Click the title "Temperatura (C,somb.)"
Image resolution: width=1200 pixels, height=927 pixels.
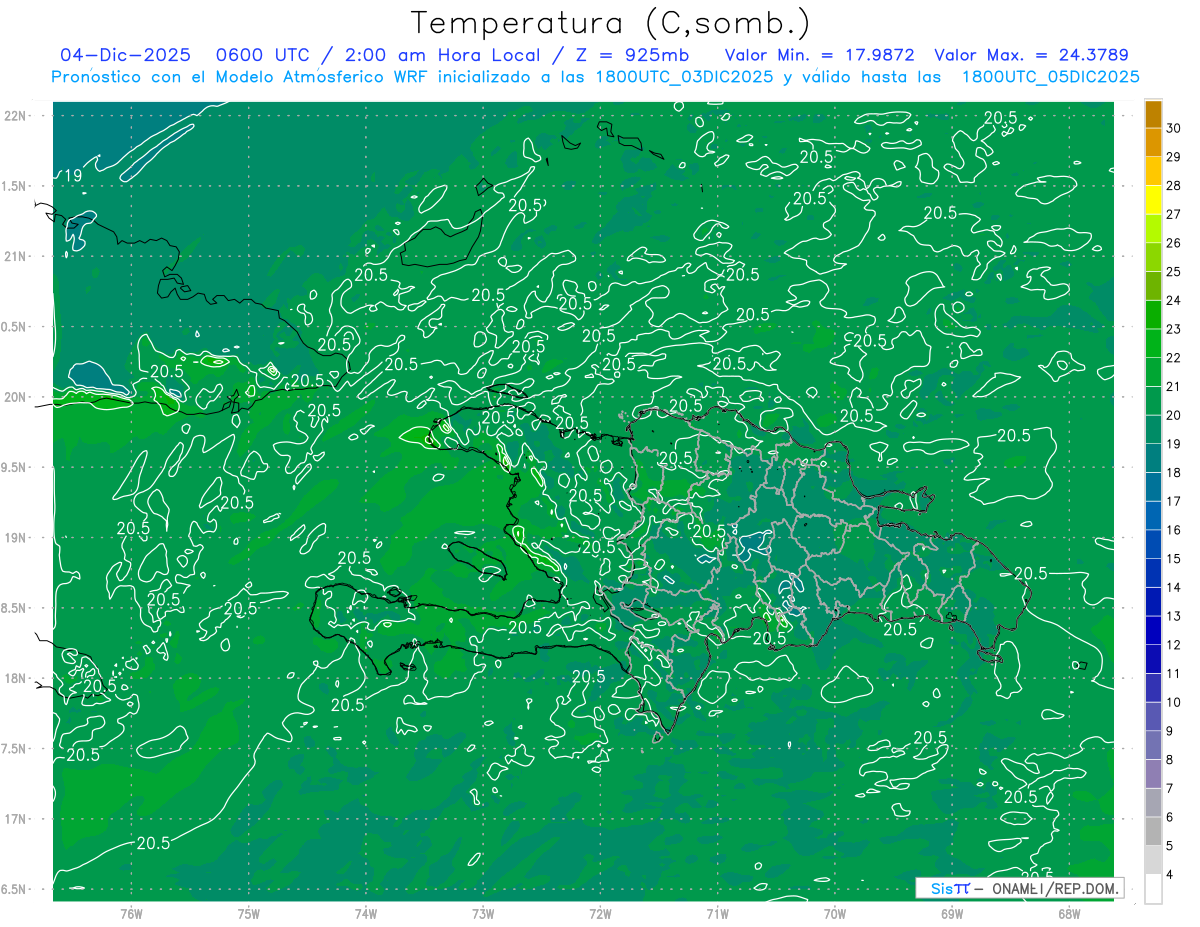click(x=611, y=23)
